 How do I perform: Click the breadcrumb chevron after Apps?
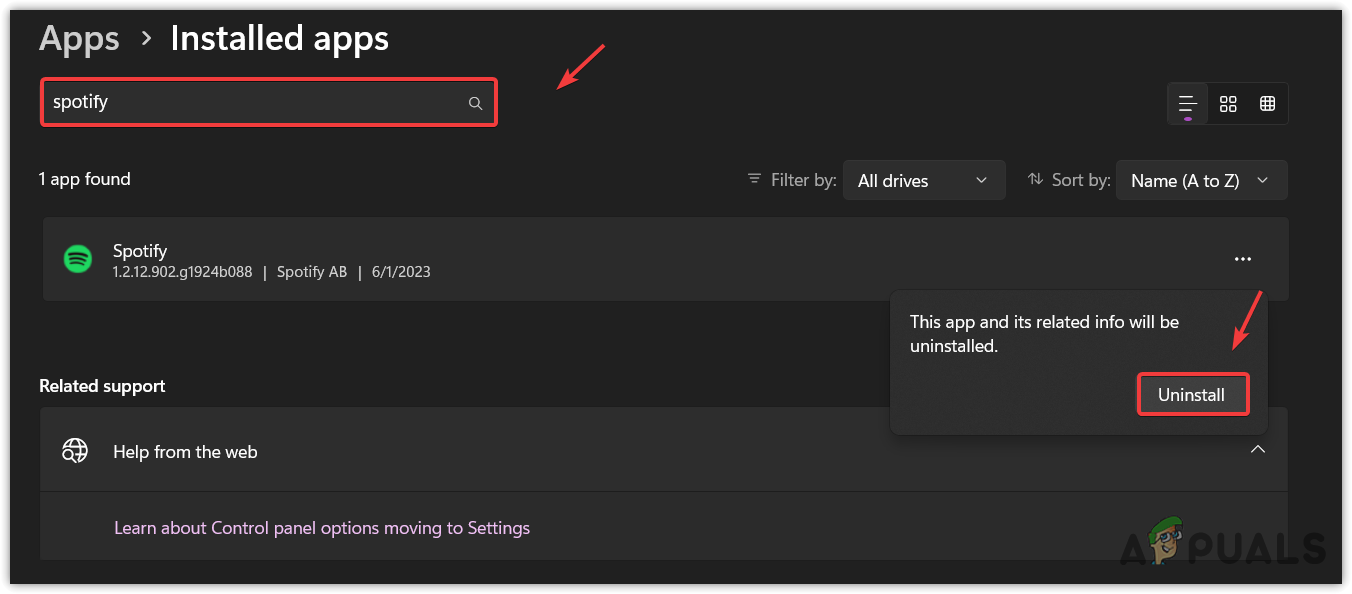tap(146, 39)
